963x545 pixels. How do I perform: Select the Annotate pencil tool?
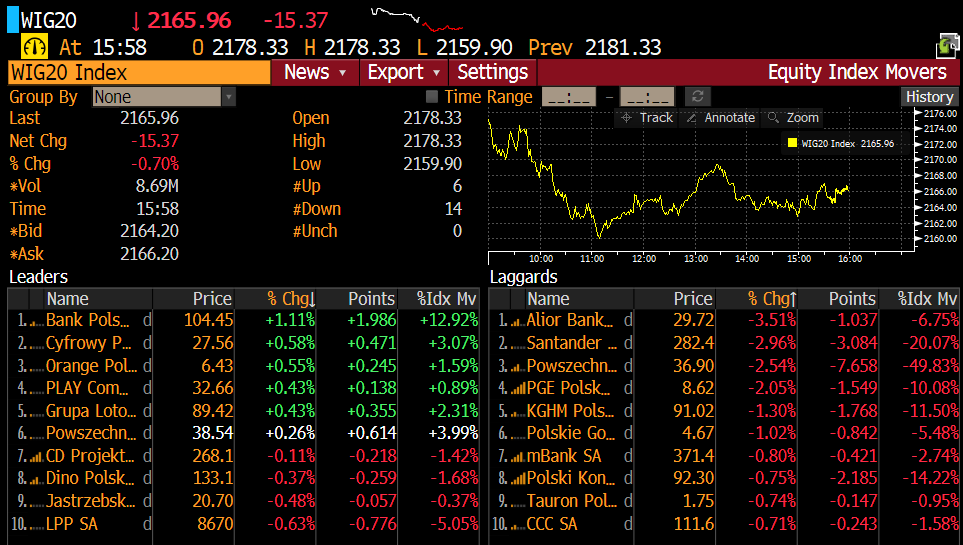click(x=720, y=117)
